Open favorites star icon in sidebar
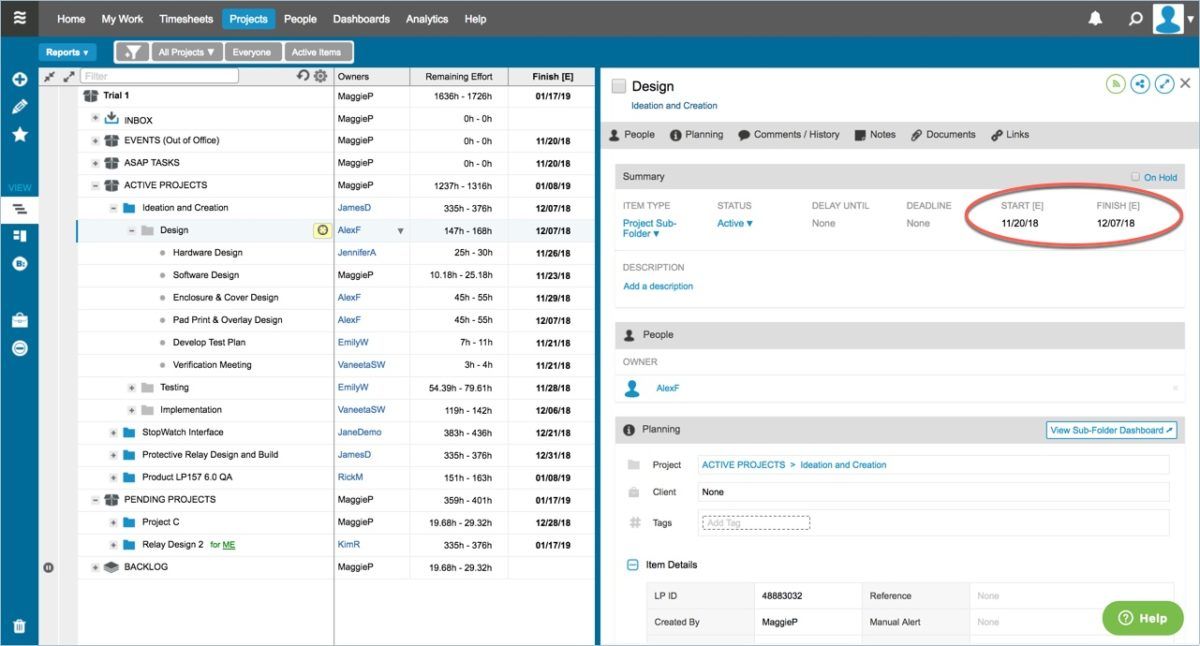 [x=19, y=135]
